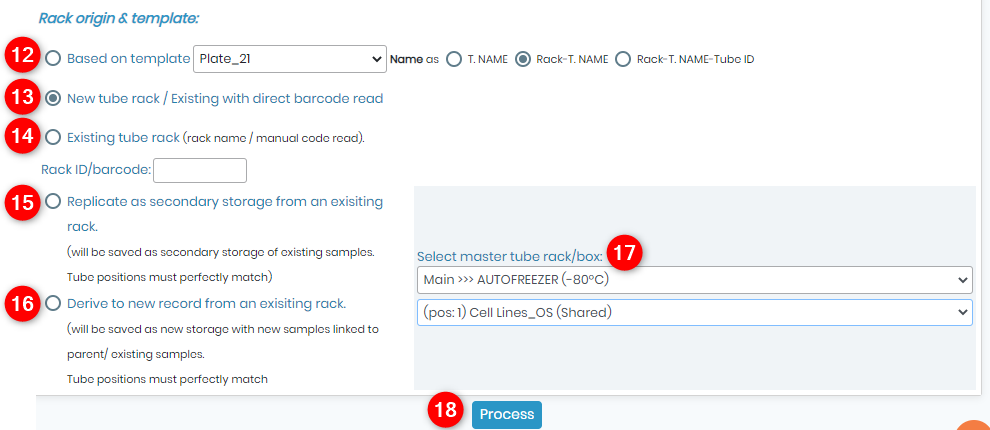This screenshot has width=990, height=430.
Task: Click the red number 17 marker
Action: (x=624, y=254)
